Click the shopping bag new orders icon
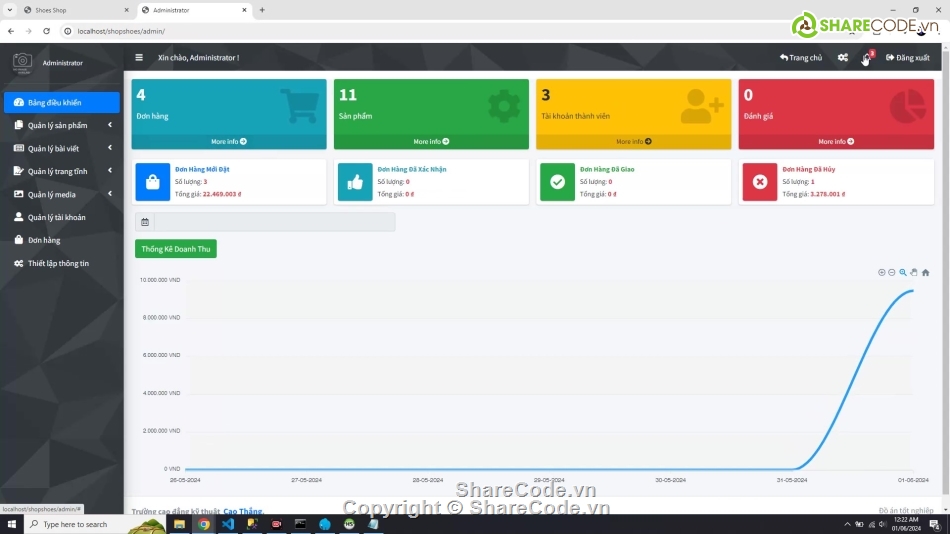950x534 pixels. 153,182
